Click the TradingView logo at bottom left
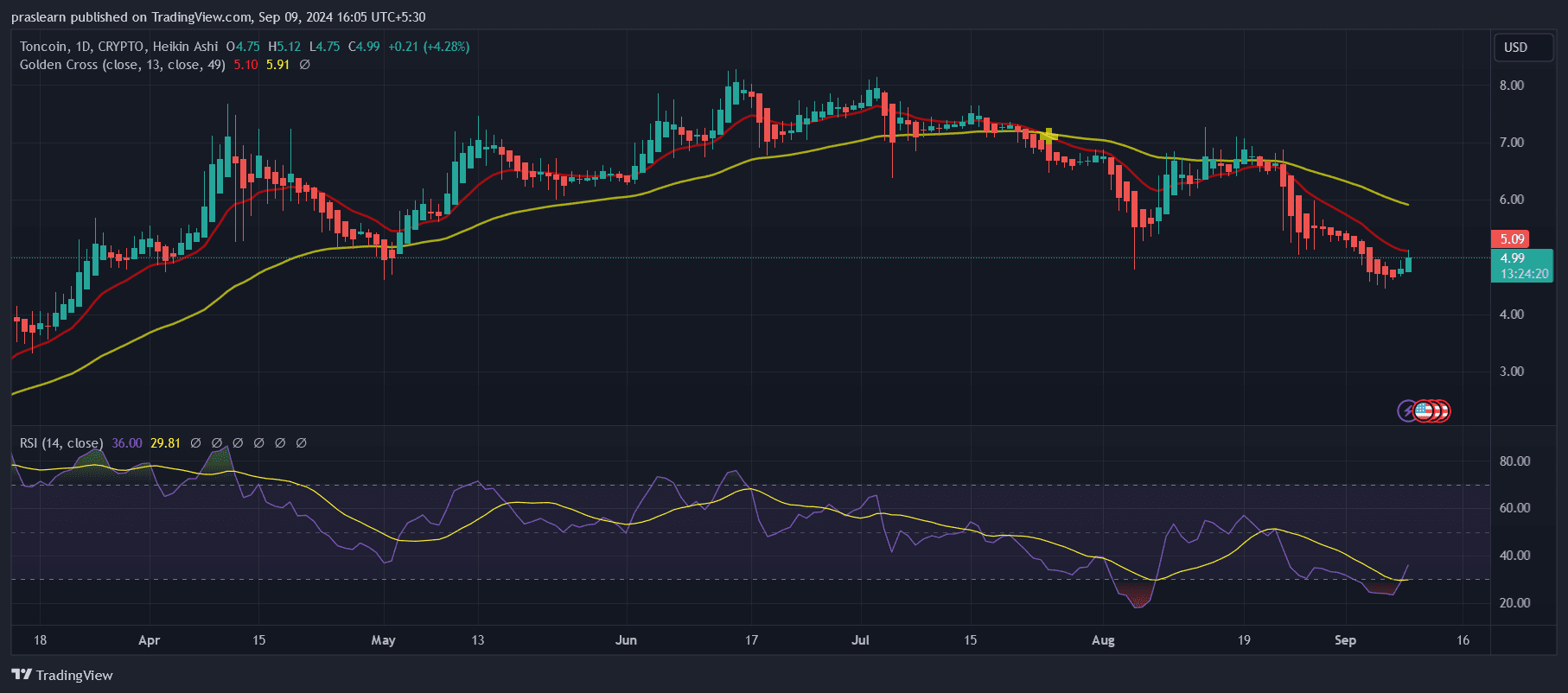Viewport: 1568px width, 693px height. point(62,675)
